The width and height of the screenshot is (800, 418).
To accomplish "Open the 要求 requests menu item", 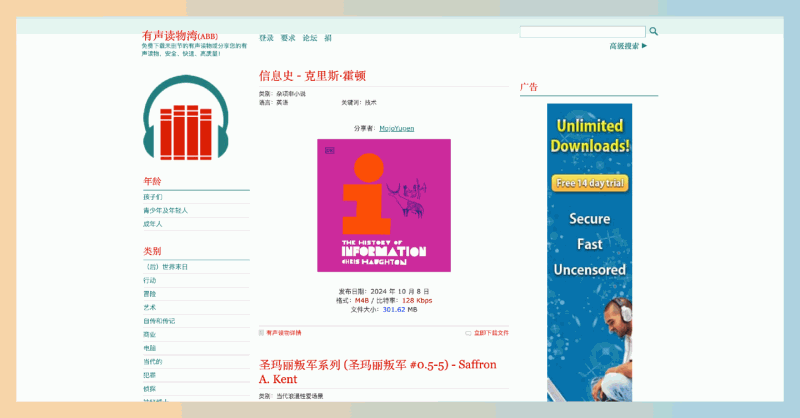I will (288, 38).
